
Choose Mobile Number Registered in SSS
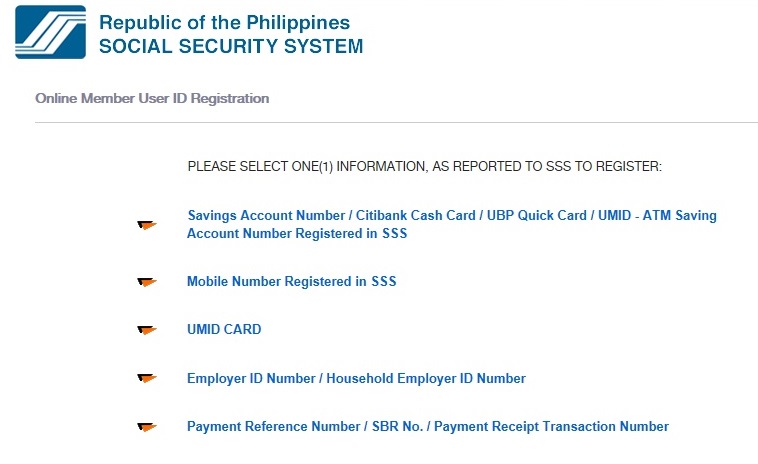(x=292, y=281)
